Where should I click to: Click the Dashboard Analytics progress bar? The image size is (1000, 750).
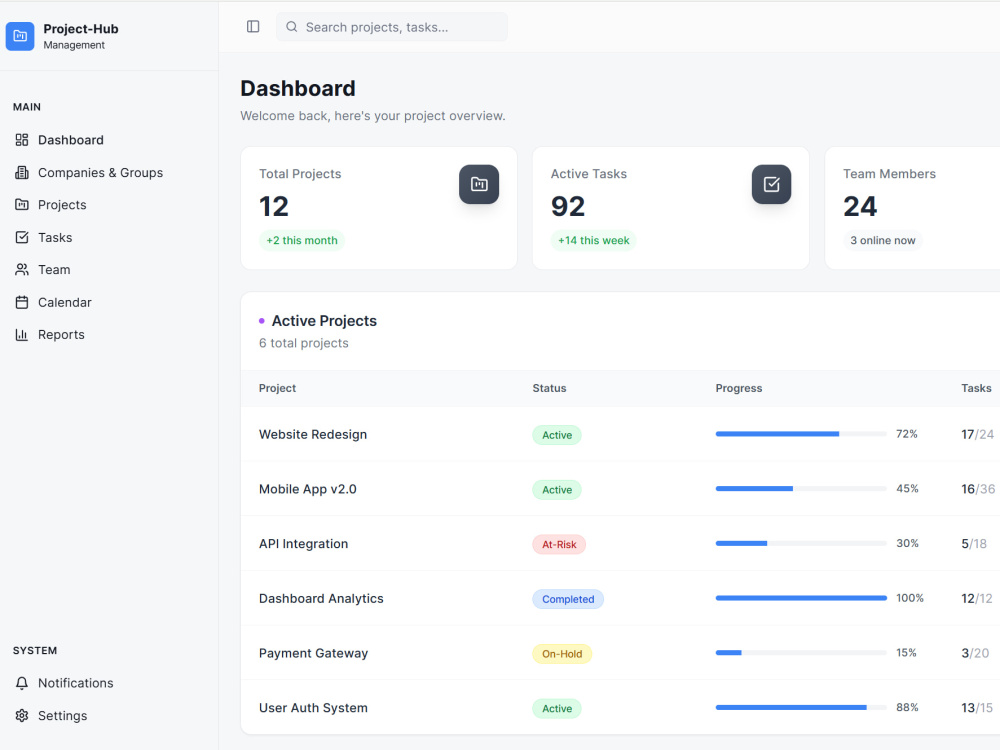pos(801,598)
